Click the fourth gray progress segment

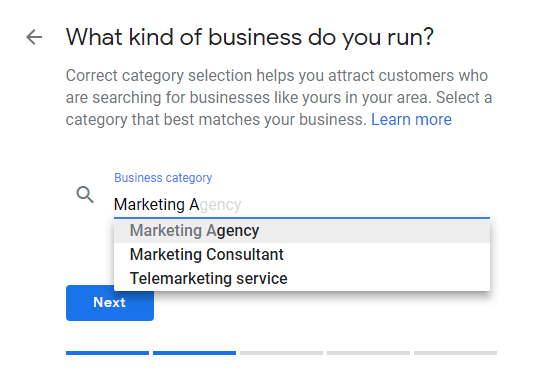[368, 353]
